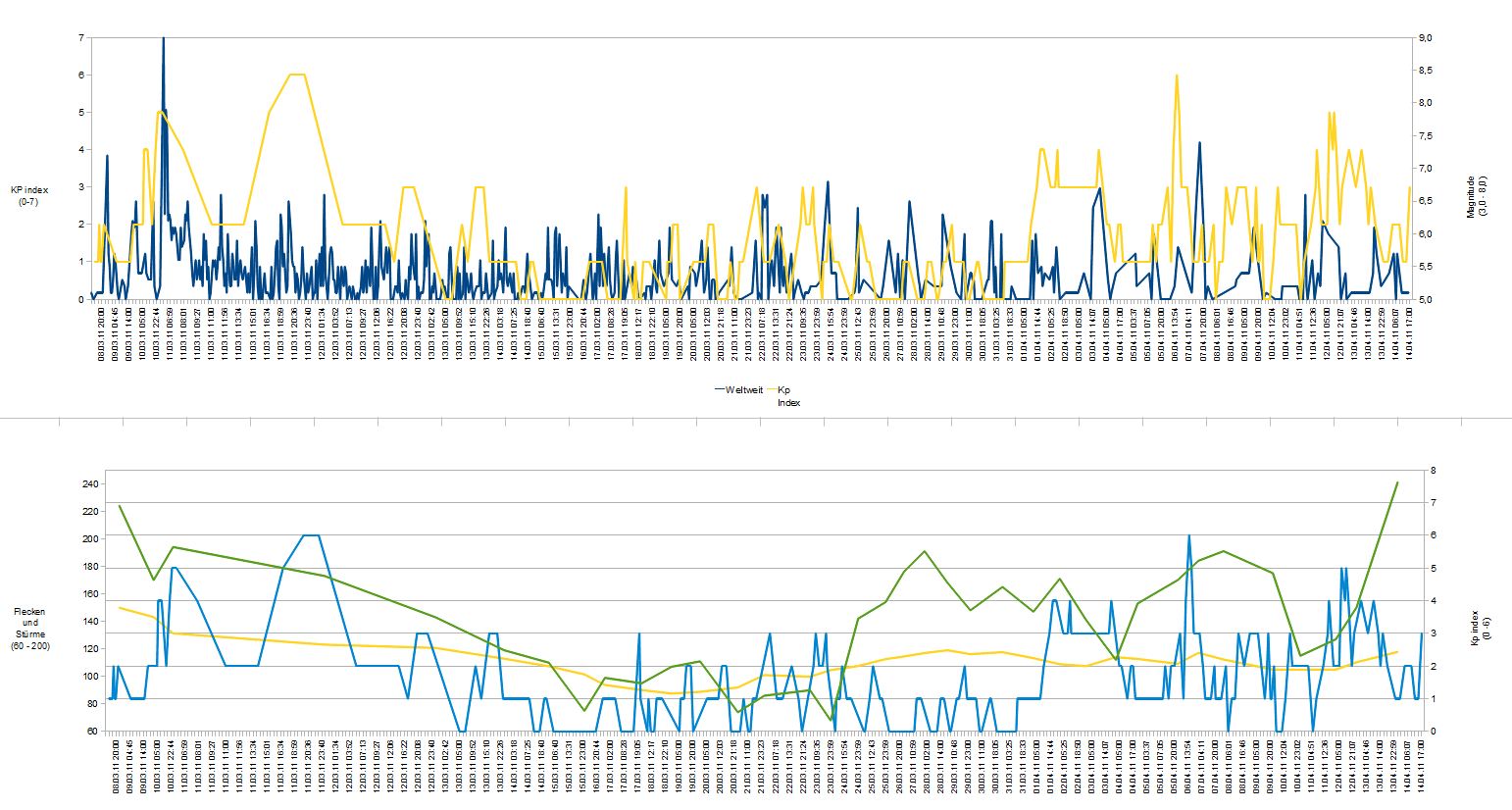The height and width of the screenshot is (810, 1512).
Task: Click the 7 label on upper left axis
Action: click(x=80, y=37)
